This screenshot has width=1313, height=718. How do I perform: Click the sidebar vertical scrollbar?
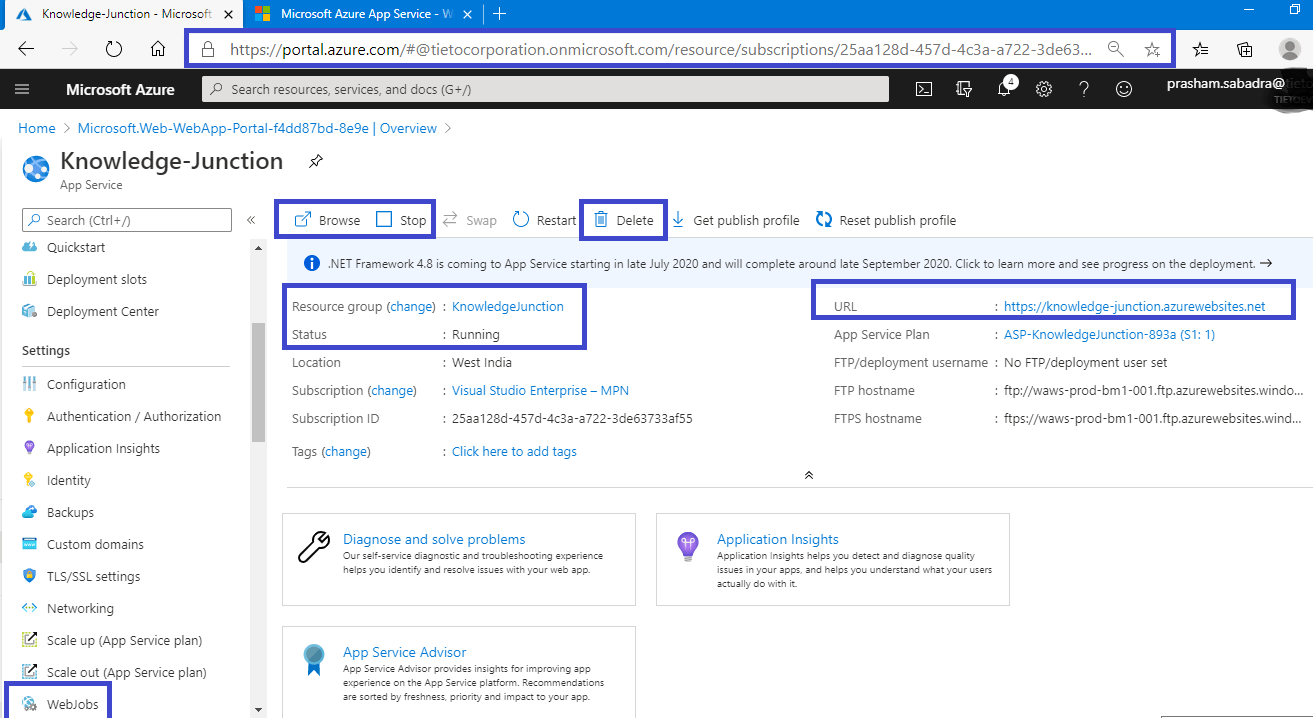pyautogui.click(x=258, y=381)
